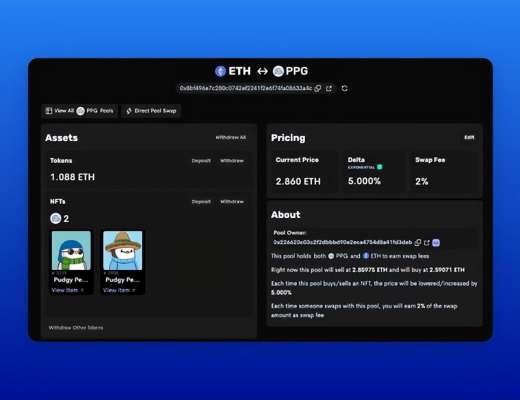Image resolution: width=520 pixels, height=400 pixels.
Task: Withdraw tokens from the pool
Action: click(x=232, y=161)
